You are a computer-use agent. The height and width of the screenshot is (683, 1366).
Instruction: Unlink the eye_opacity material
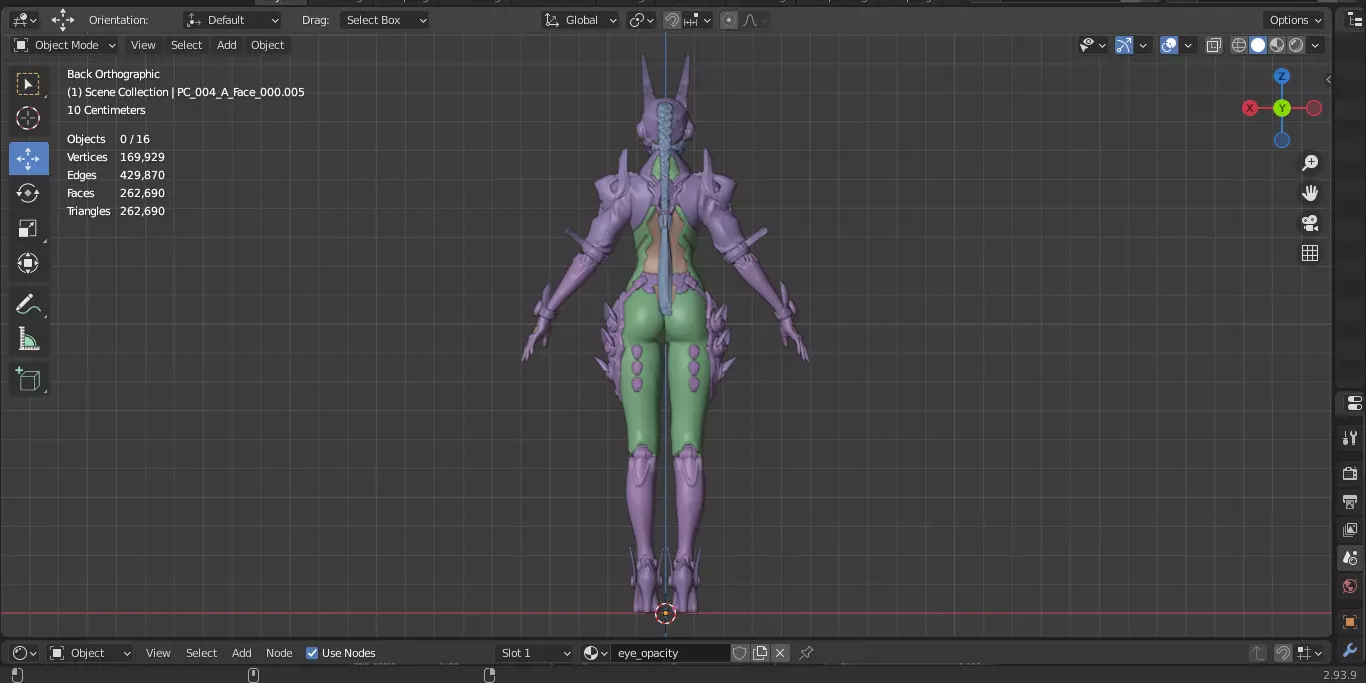tap(780, 653)
